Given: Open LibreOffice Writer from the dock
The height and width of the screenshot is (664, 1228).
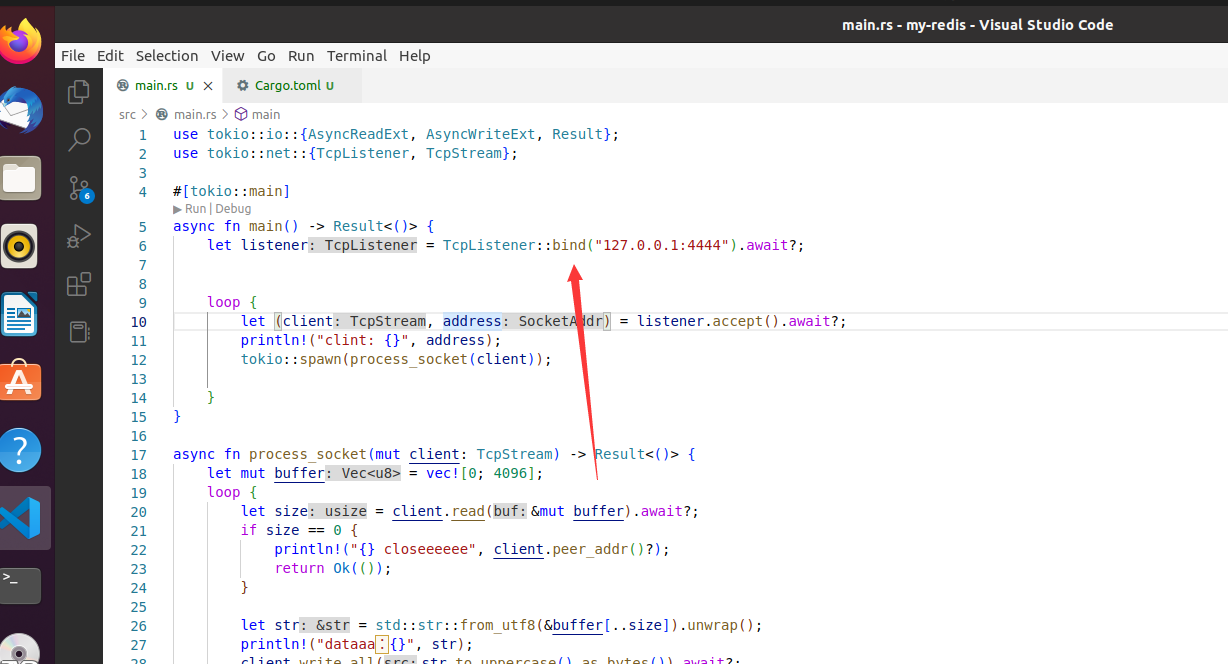Looking at the screenshot, I should 21,314.
